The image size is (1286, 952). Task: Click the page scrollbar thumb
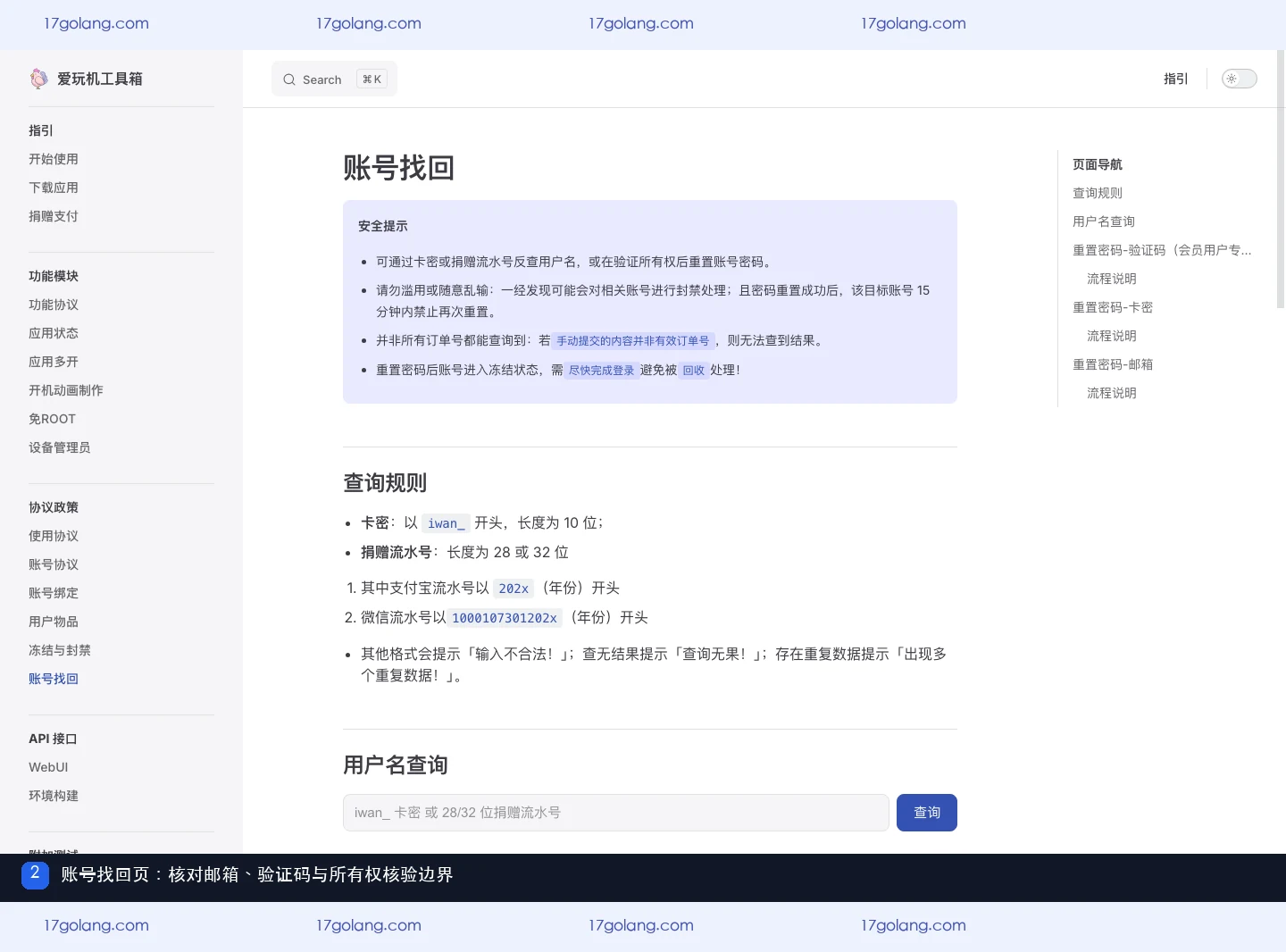pyautogui.click(x=1281, y=179)
